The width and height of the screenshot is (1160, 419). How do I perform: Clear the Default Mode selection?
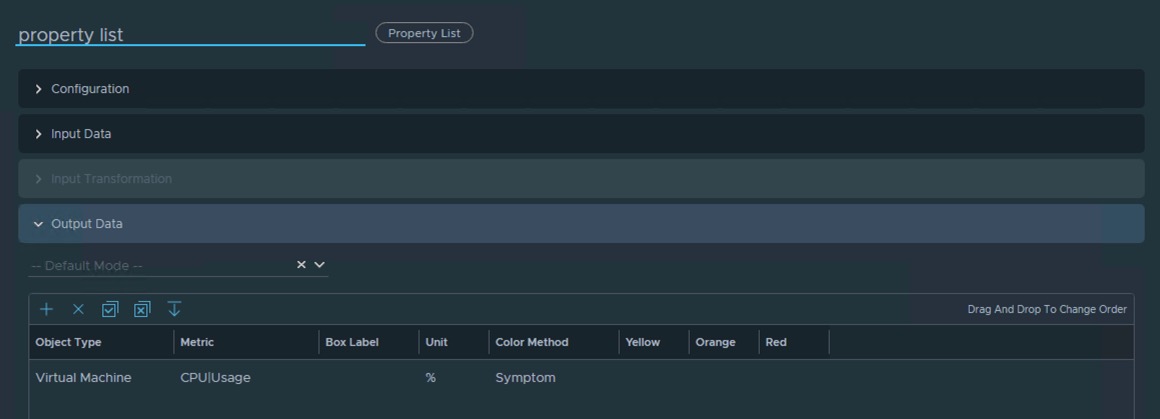301,265
